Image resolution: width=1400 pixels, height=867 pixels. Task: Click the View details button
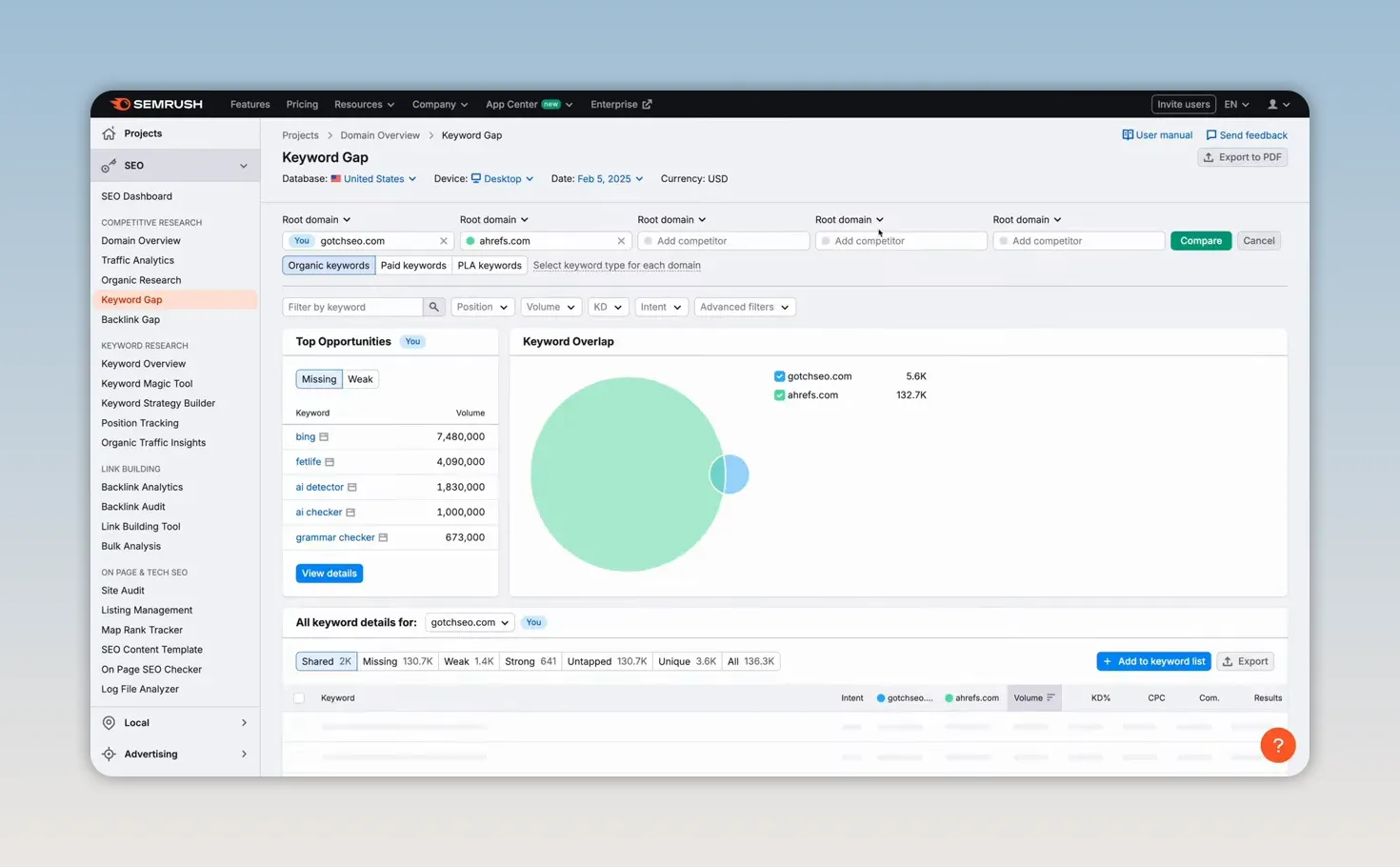tap(330, 574)
